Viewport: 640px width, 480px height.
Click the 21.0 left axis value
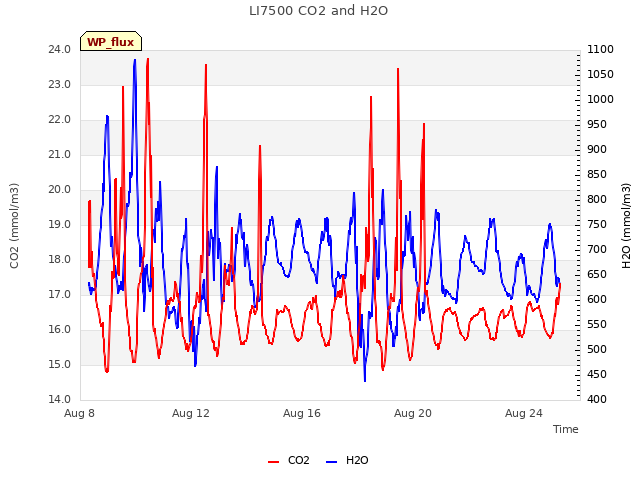(60, 154)
